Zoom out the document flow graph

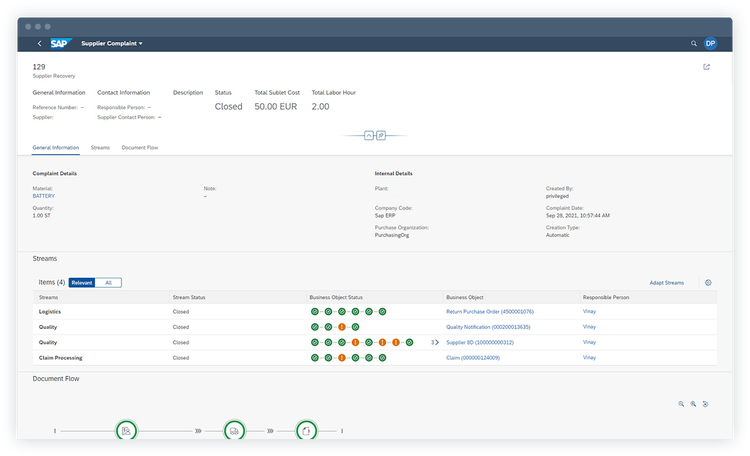681,404
